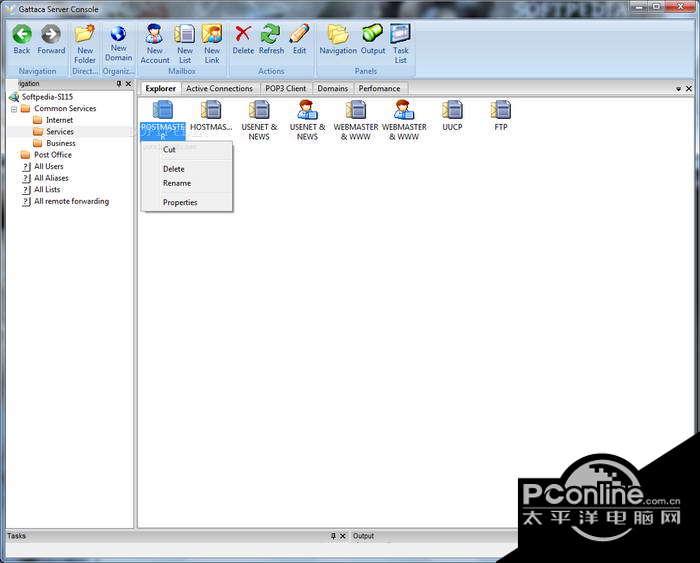Viewport: 700px width, 563px height.
Task: Open the Task List panel icon
Action: pyautogui.click(x=400, y=34)
